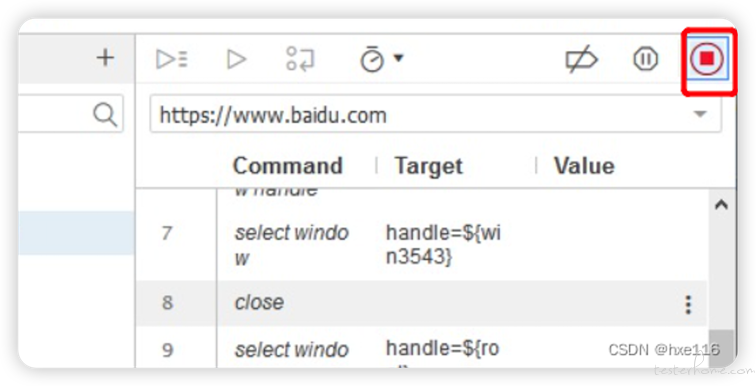Image resolution: width=756 pixels, height=386 pixels.
Task: Click the Value column header
Action: [x=584, y=166]
